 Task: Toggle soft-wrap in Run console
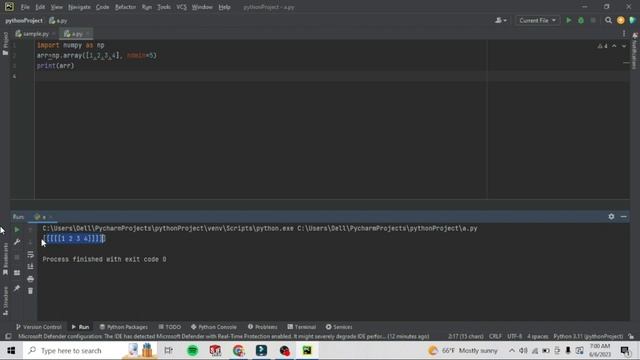click(x=30, y=254)
